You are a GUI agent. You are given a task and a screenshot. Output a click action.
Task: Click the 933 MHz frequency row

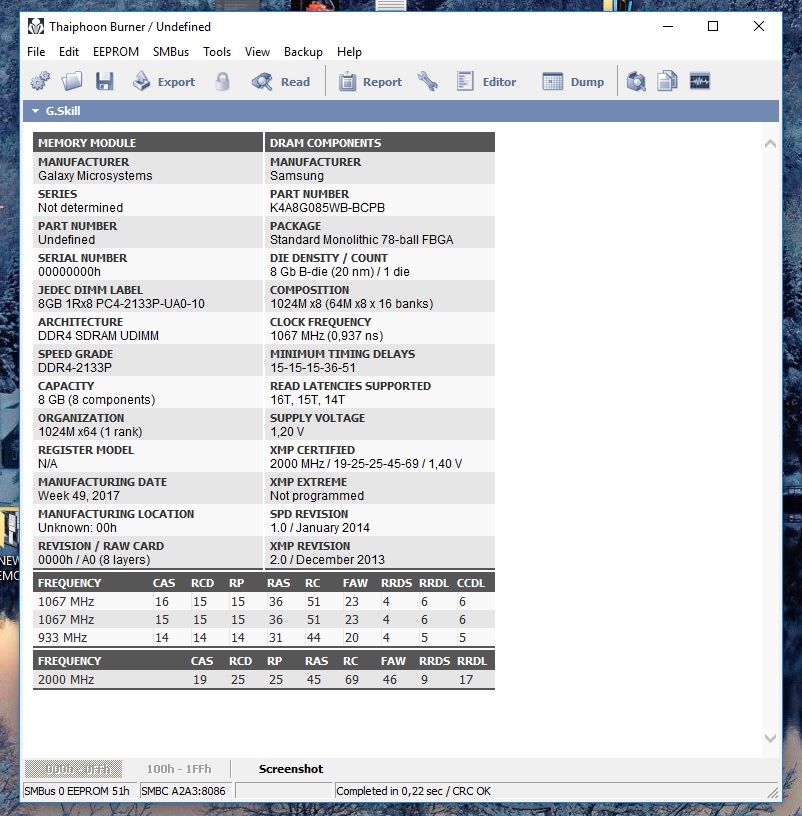click(x=263, y=638)
